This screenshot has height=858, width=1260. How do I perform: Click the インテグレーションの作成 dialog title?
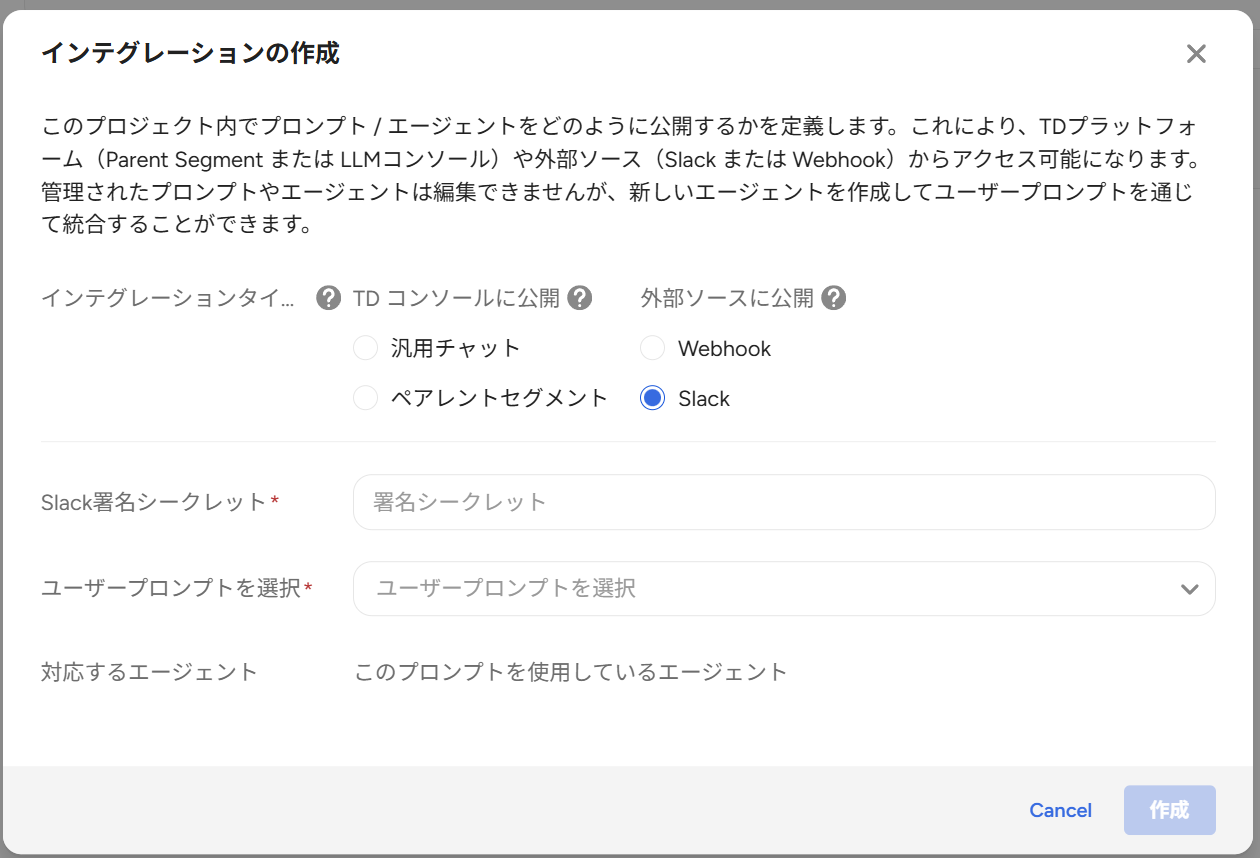pyautogui.click(x=190, y=53)
